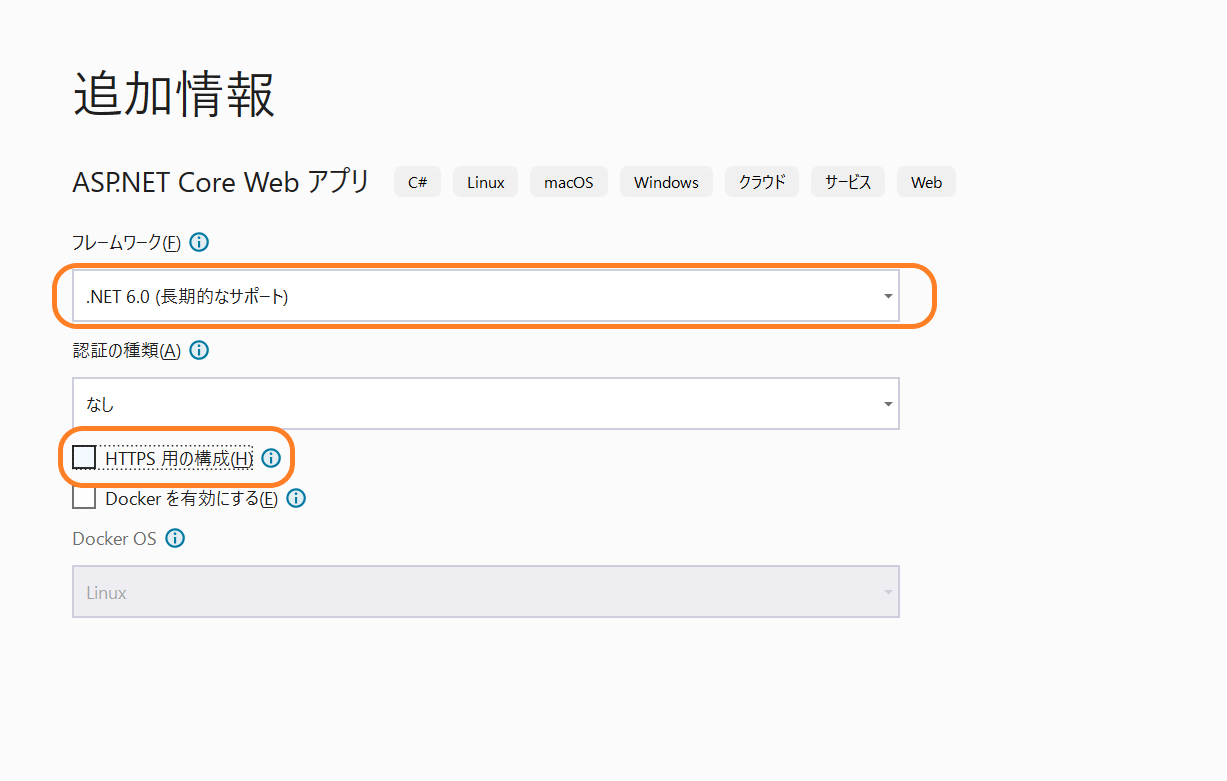Viewport: 1227px width, 781px height.
Task: Enable the HTTPS 用の構成 checkbox
Action: coord(84,457)
